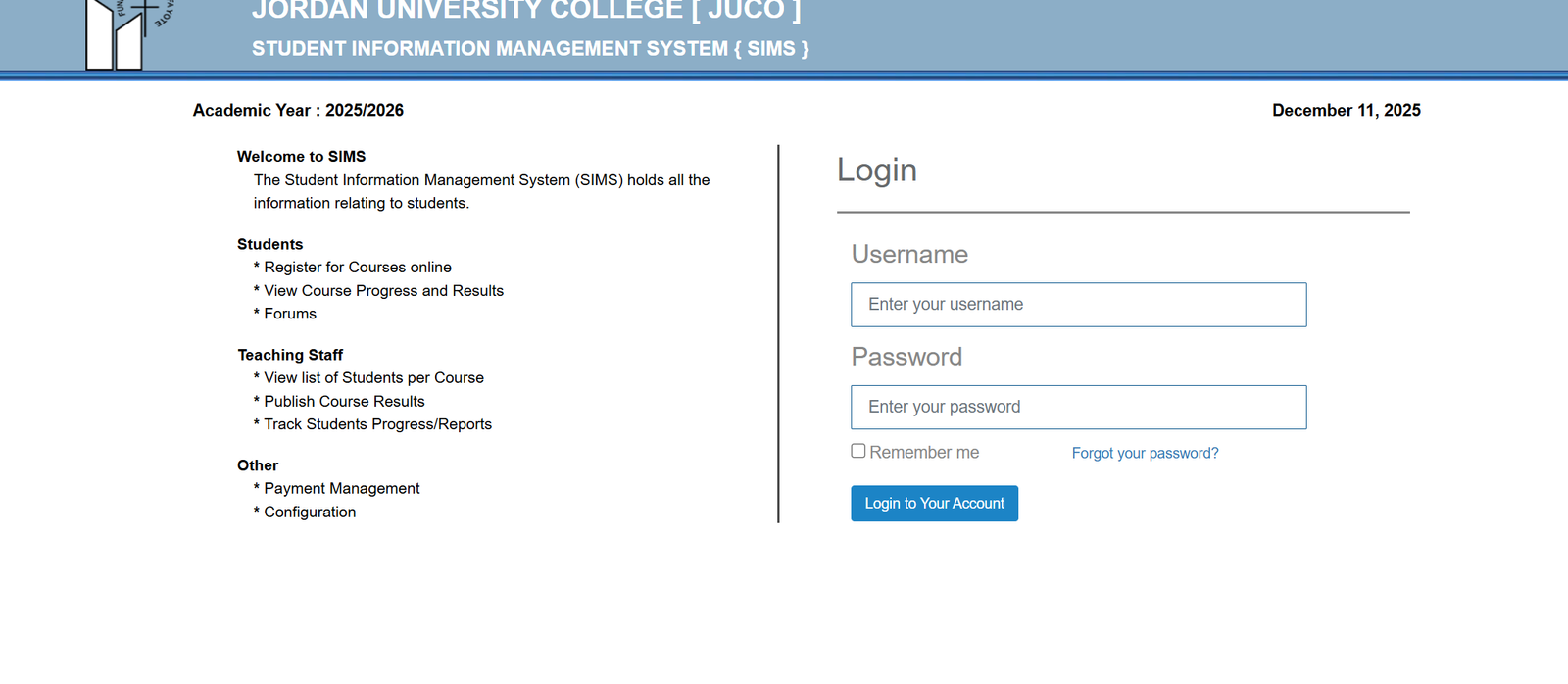This screenshot has width=1568, height=684.
Task: Click the Configuration list item
Action: 310,513
